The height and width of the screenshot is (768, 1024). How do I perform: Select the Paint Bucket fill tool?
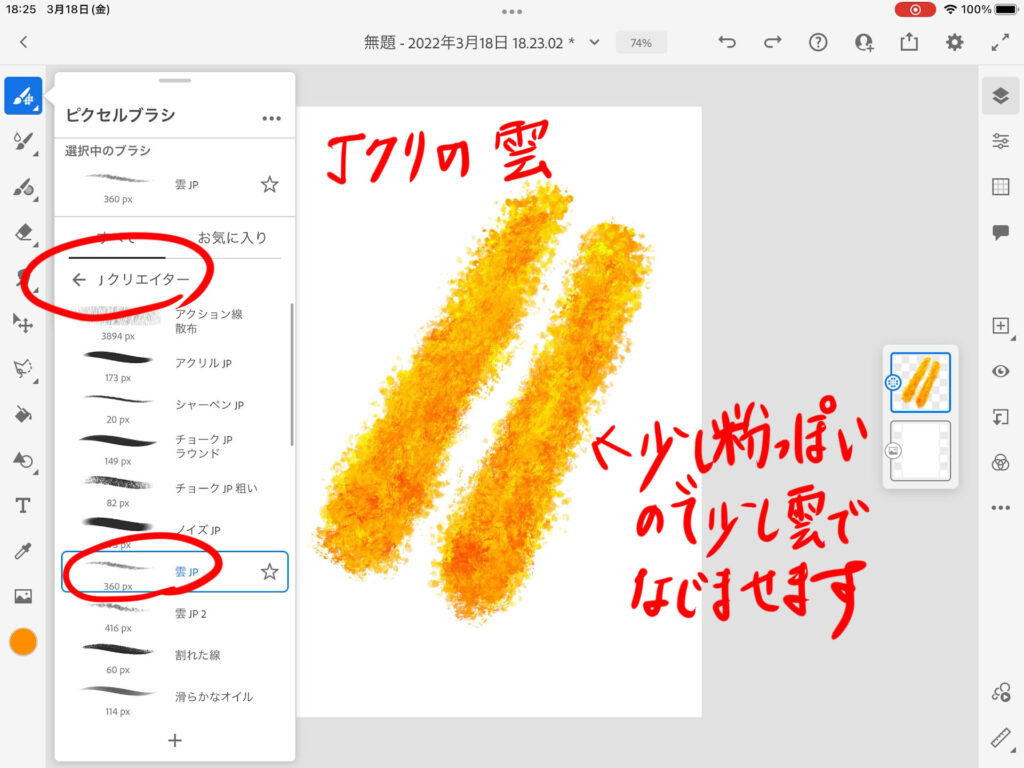(x=23, y=414)
